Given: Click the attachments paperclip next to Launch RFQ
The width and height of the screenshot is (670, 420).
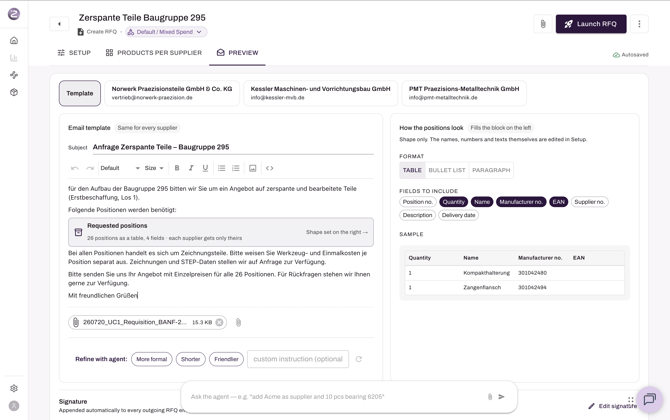Looking at the screenshot, I should click(x=543, y=24).
